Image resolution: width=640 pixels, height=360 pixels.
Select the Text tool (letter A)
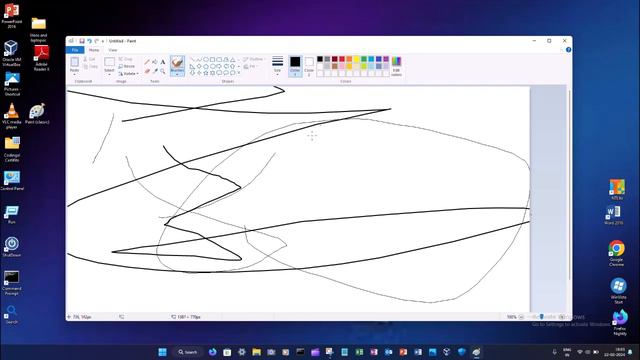point(162,62)
